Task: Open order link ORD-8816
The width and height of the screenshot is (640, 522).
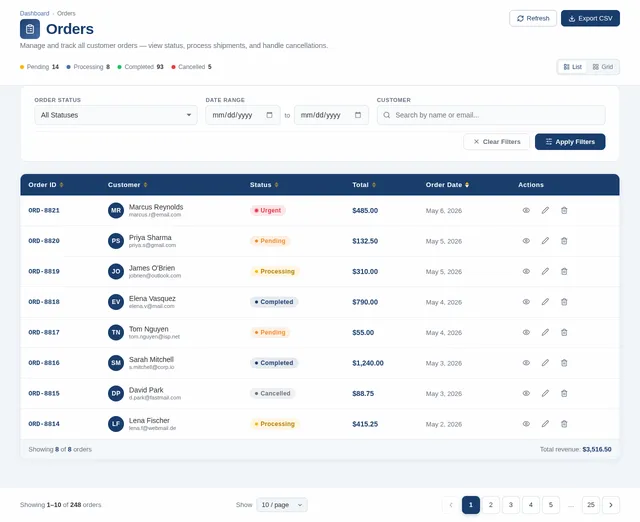Action: [44, 363]
